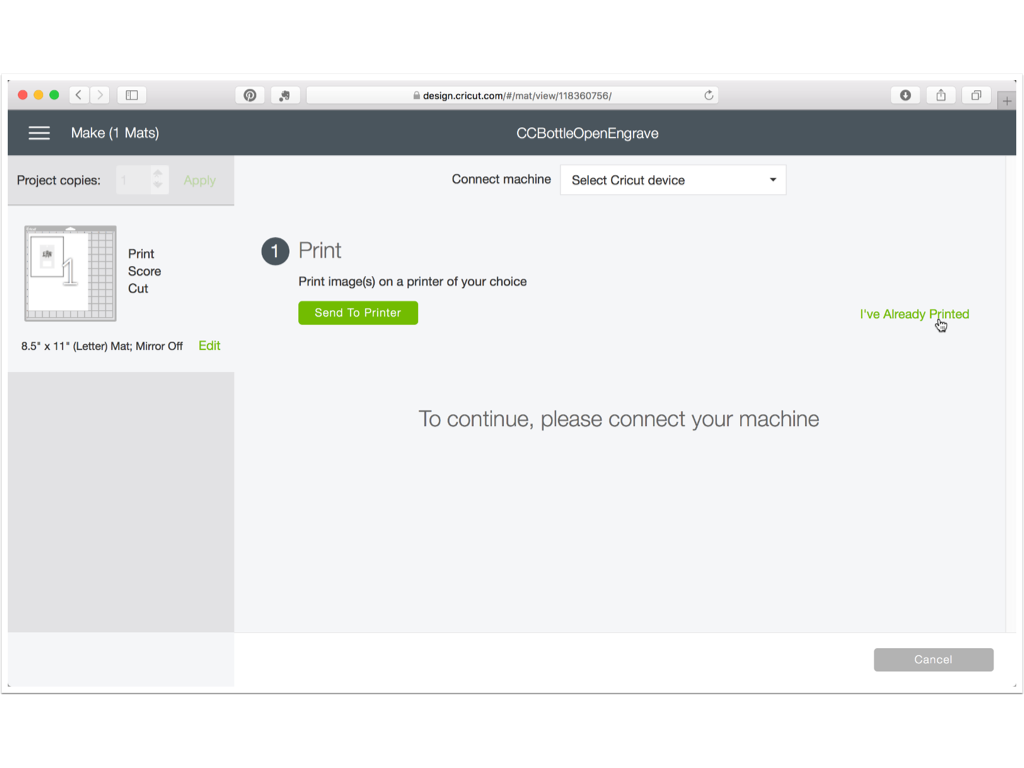Open the hamburger menu
Screen dimensions: 1024x768
click(39, 133)
